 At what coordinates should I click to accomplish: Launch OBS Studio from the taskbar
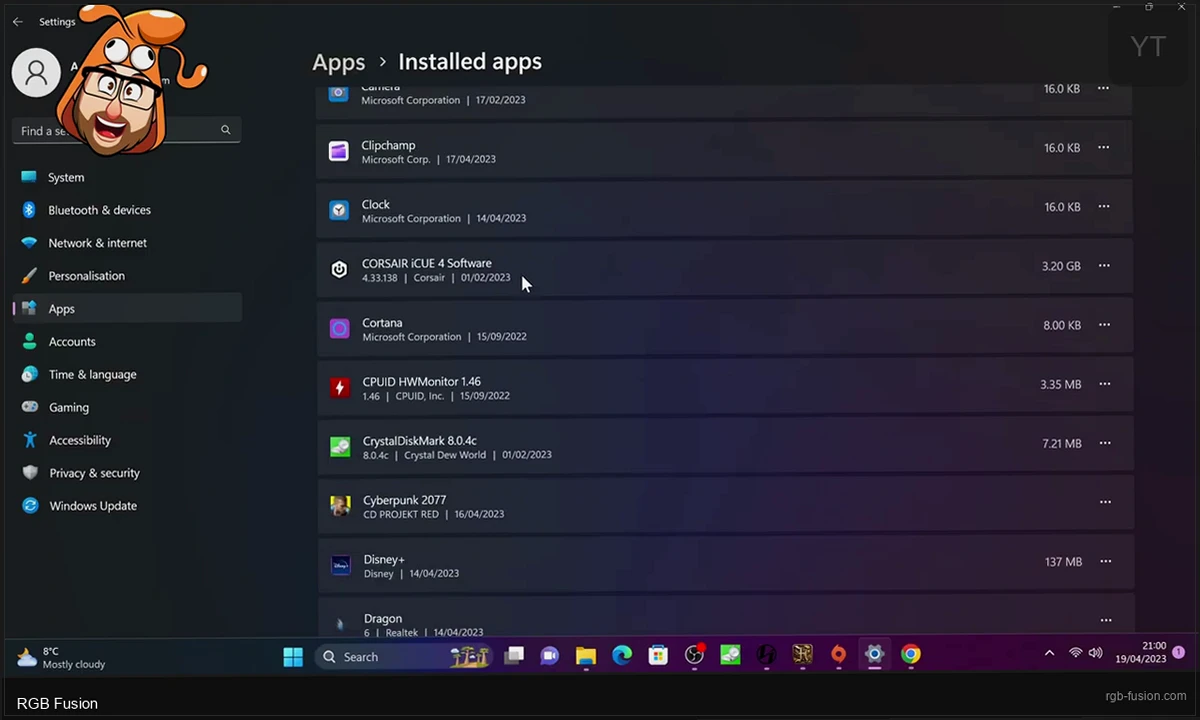tap(694, 656)
